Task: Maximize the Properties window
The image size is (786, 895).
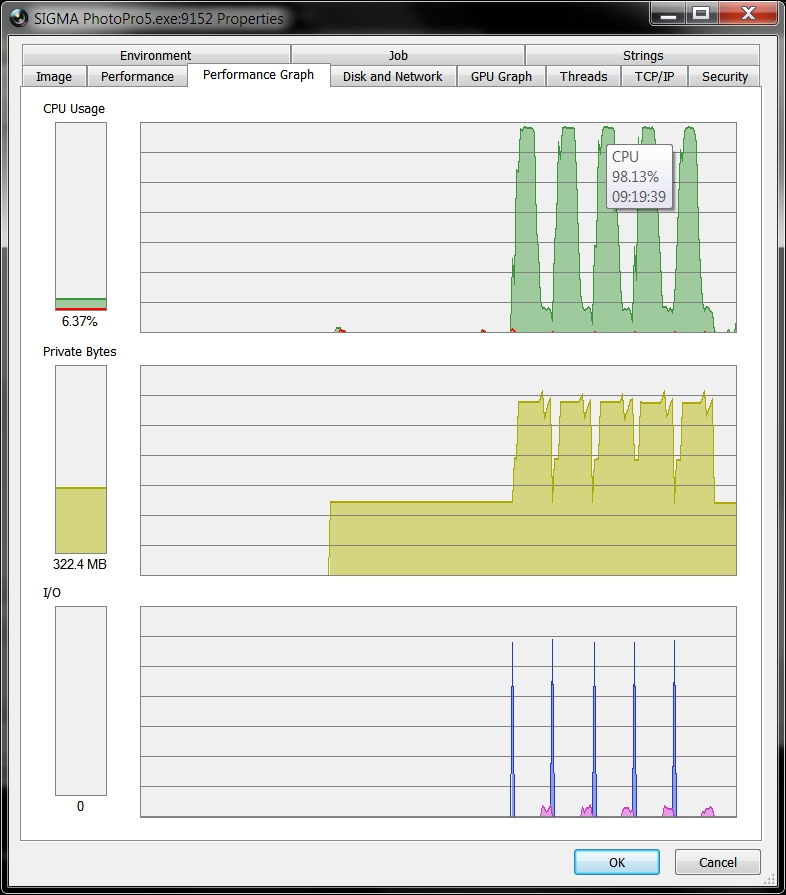Action: tap(702, 14)
